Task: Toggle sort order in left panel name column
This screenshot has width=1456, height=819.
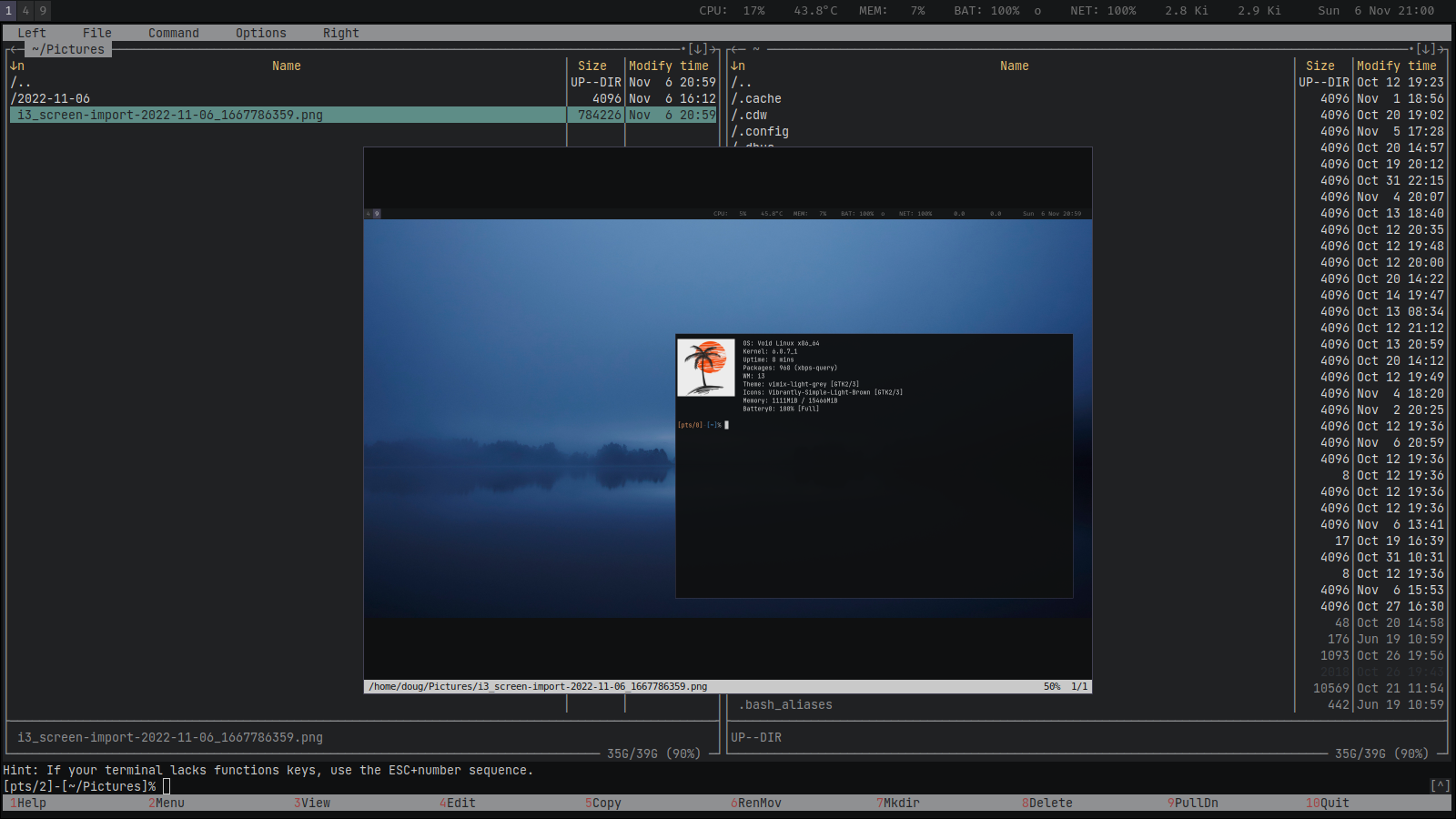Action: coord(16,66)
